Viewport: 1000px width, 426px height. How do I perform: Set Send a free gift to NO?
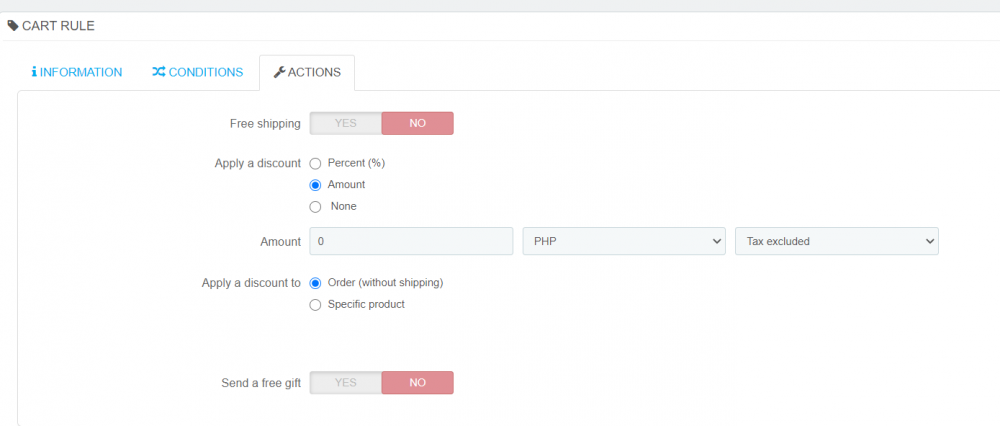(417, 383)
